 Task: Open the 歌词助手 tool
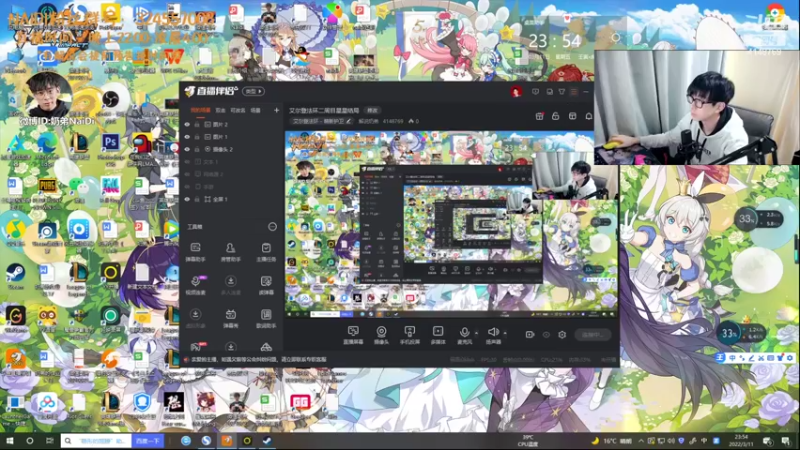coord(266,318)
